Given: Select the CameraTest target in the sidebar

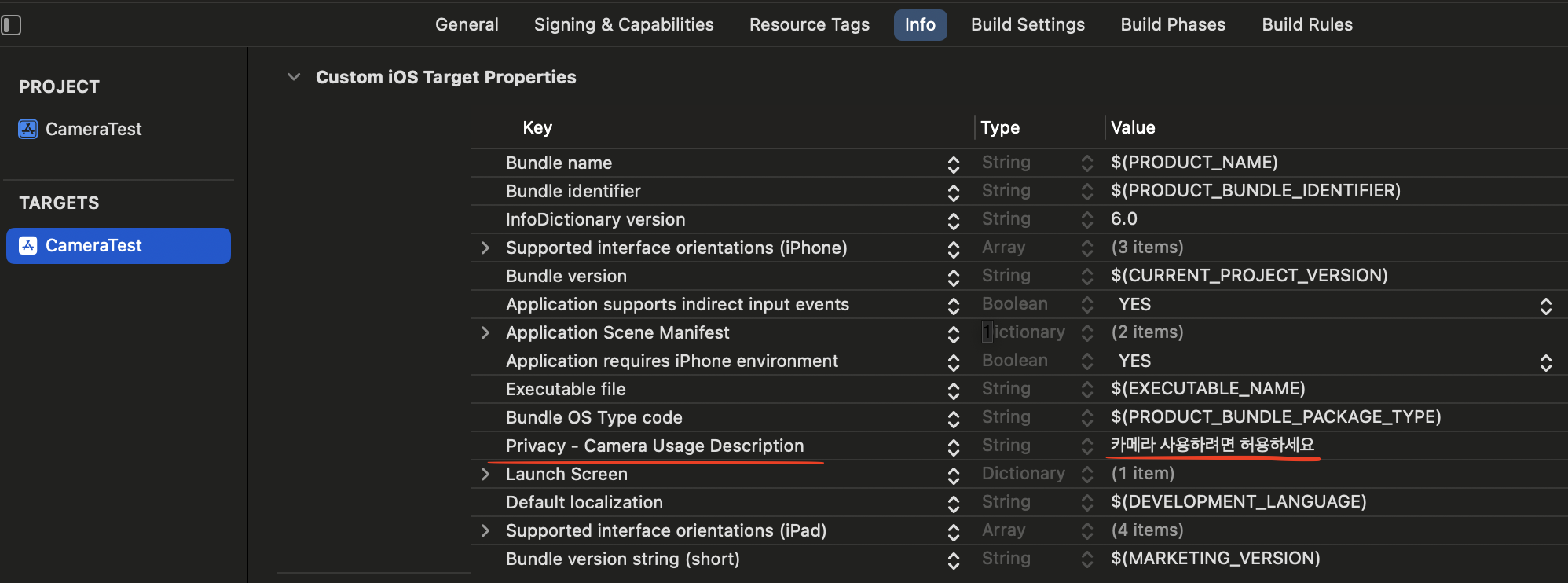Looking at the screenshot, I should (x=118, y=245).
